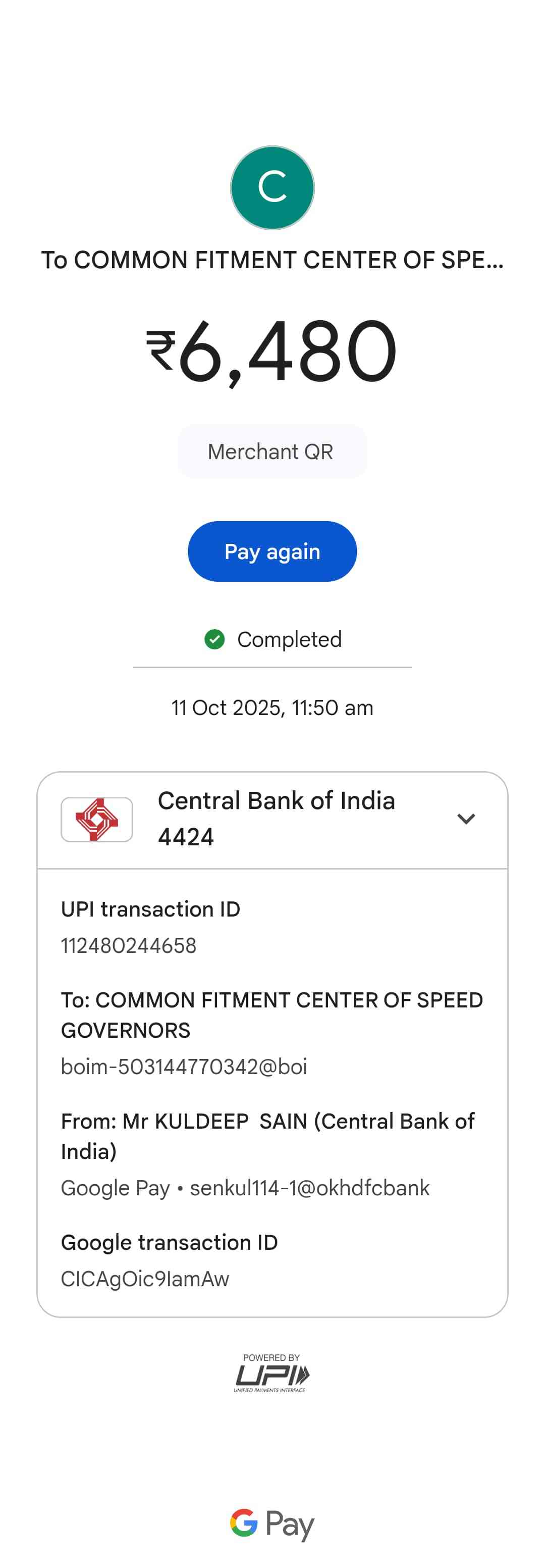Expand bank account details with the chevron
This screenshot has height=1568, width=545.
tap(466, 819)
